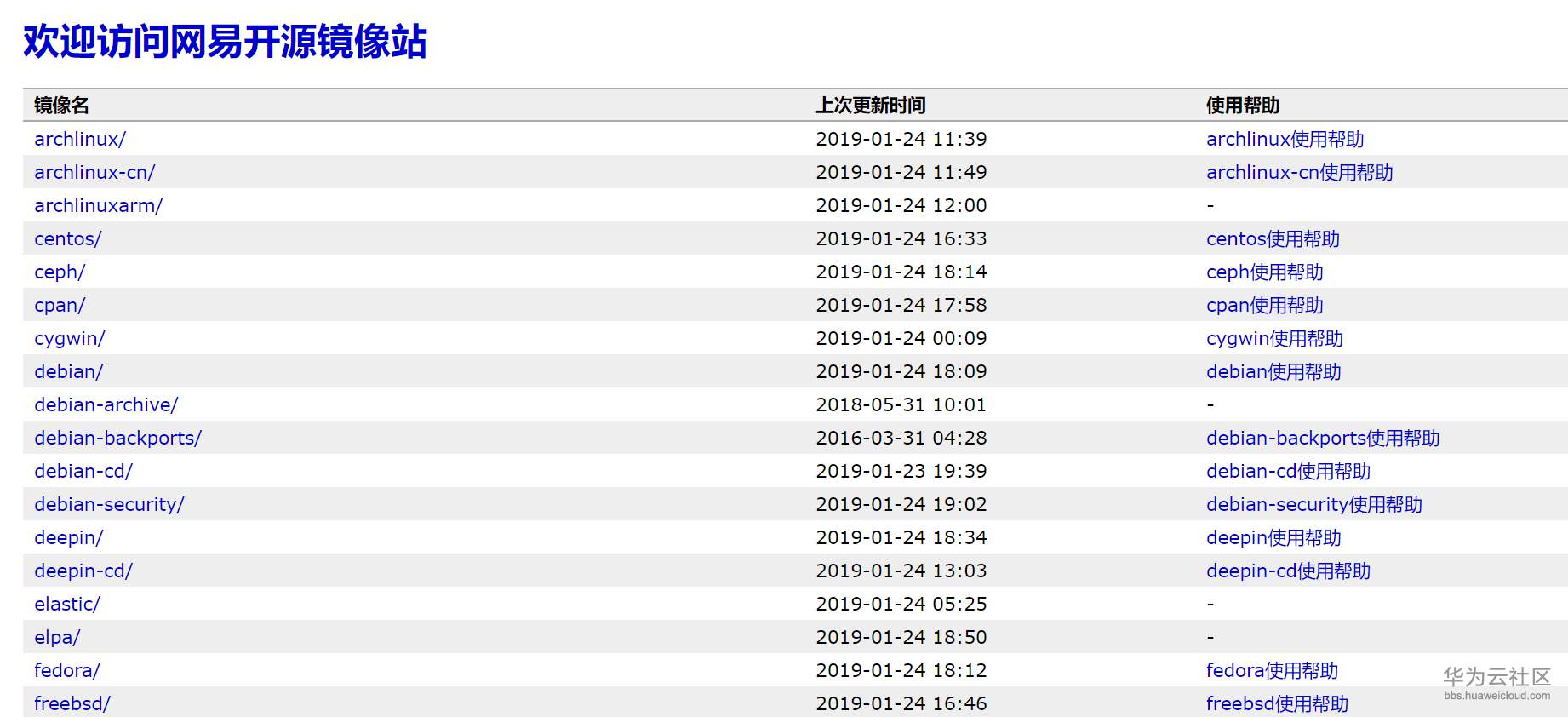
Task: Click the debian-backports/ mirror link
Action: click(117, 439)
